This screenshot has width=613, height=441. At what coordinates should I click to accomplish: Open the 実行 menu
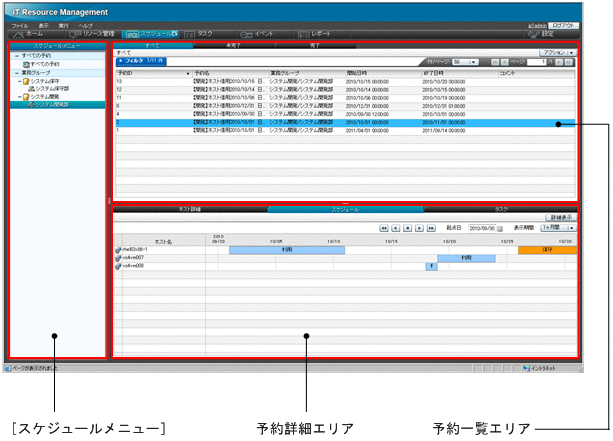coord(63,26)
